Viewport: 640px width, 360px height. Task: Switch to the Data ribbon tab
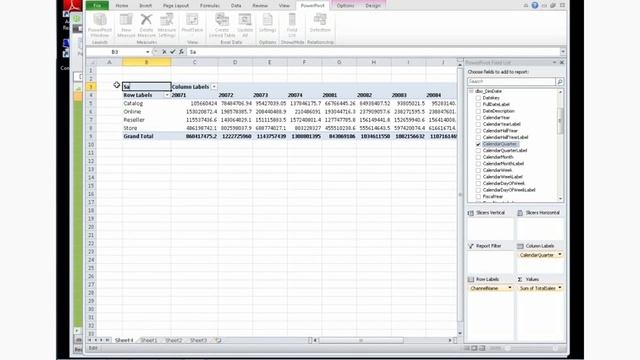click(x=236, y=6)
